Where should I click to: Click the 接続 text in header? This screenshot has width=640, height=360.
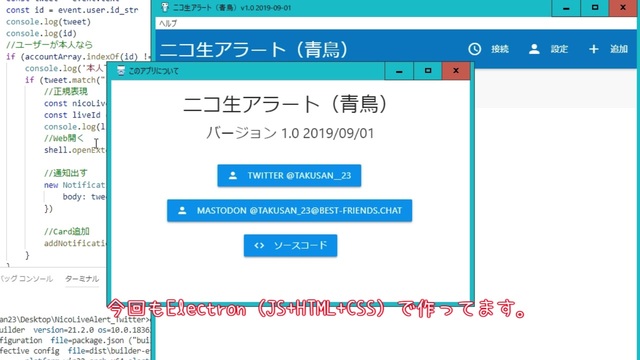coord(500,49)
